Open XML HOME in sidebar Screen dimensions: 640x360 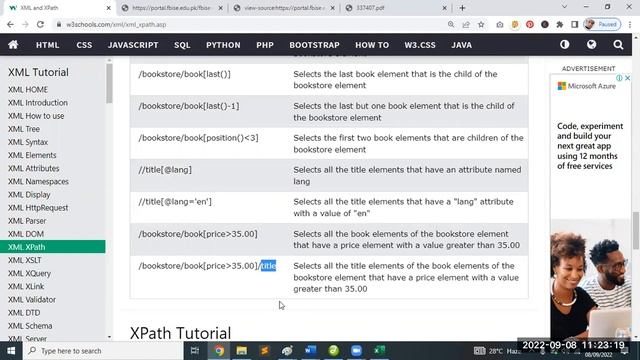coord(28,89)
